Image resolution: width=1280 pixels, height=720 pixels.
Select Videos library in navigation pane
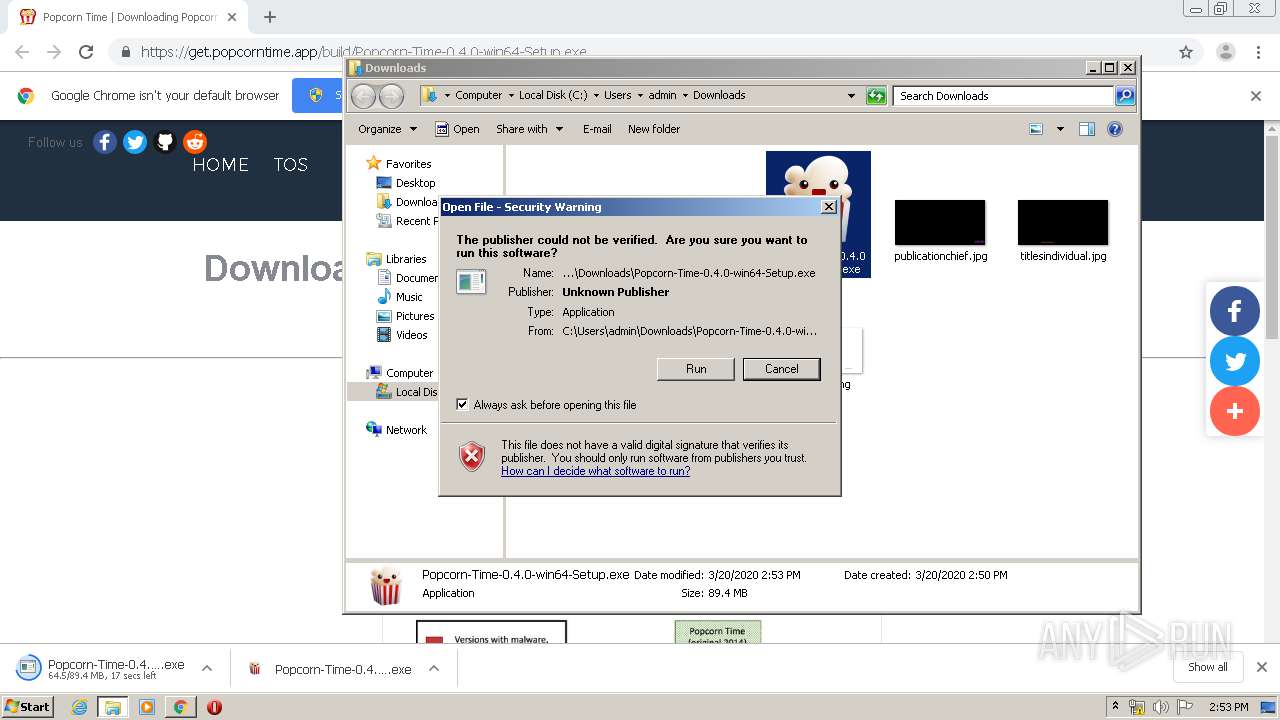[x=402, y=335]
